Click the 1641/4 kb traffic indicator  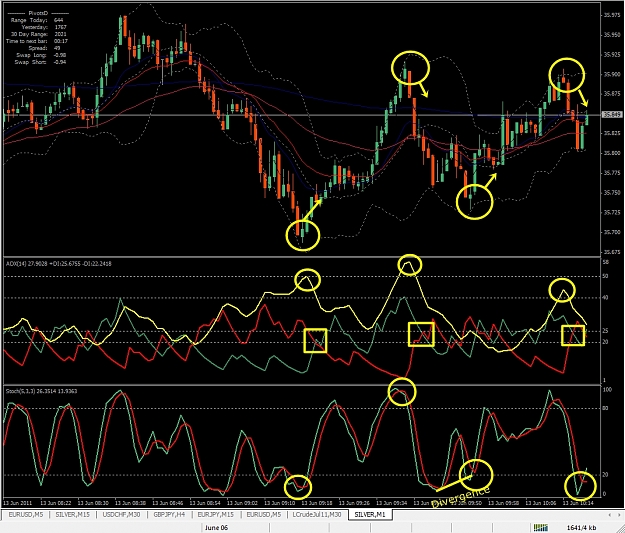[x=581, y=528]
